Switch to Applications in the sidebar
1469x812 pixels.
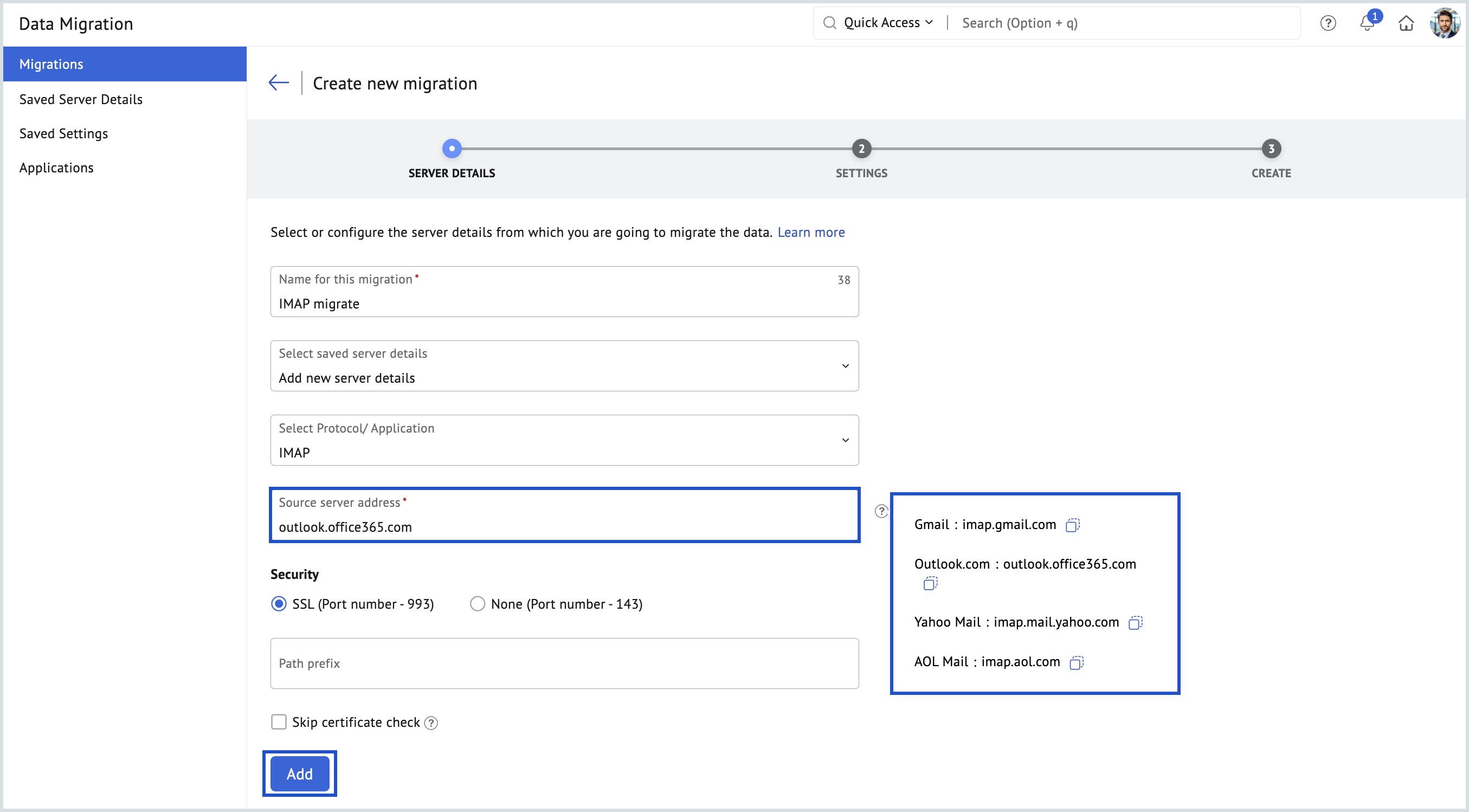coord(56,167)
